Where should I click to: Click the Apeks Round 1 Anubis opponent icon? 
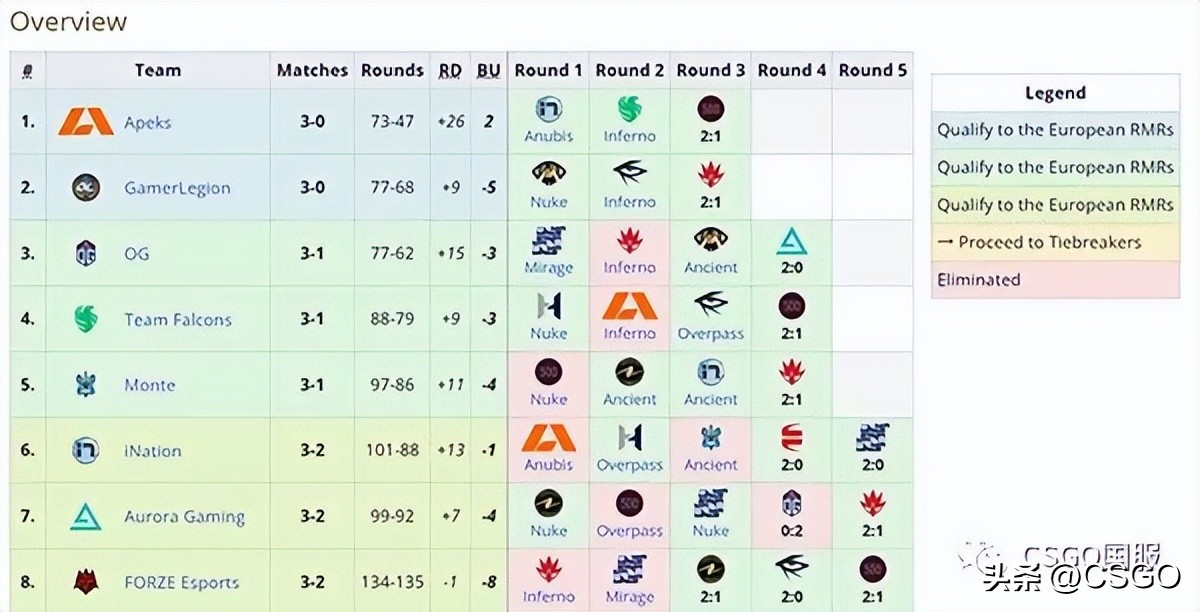click(x=548, y=110)
